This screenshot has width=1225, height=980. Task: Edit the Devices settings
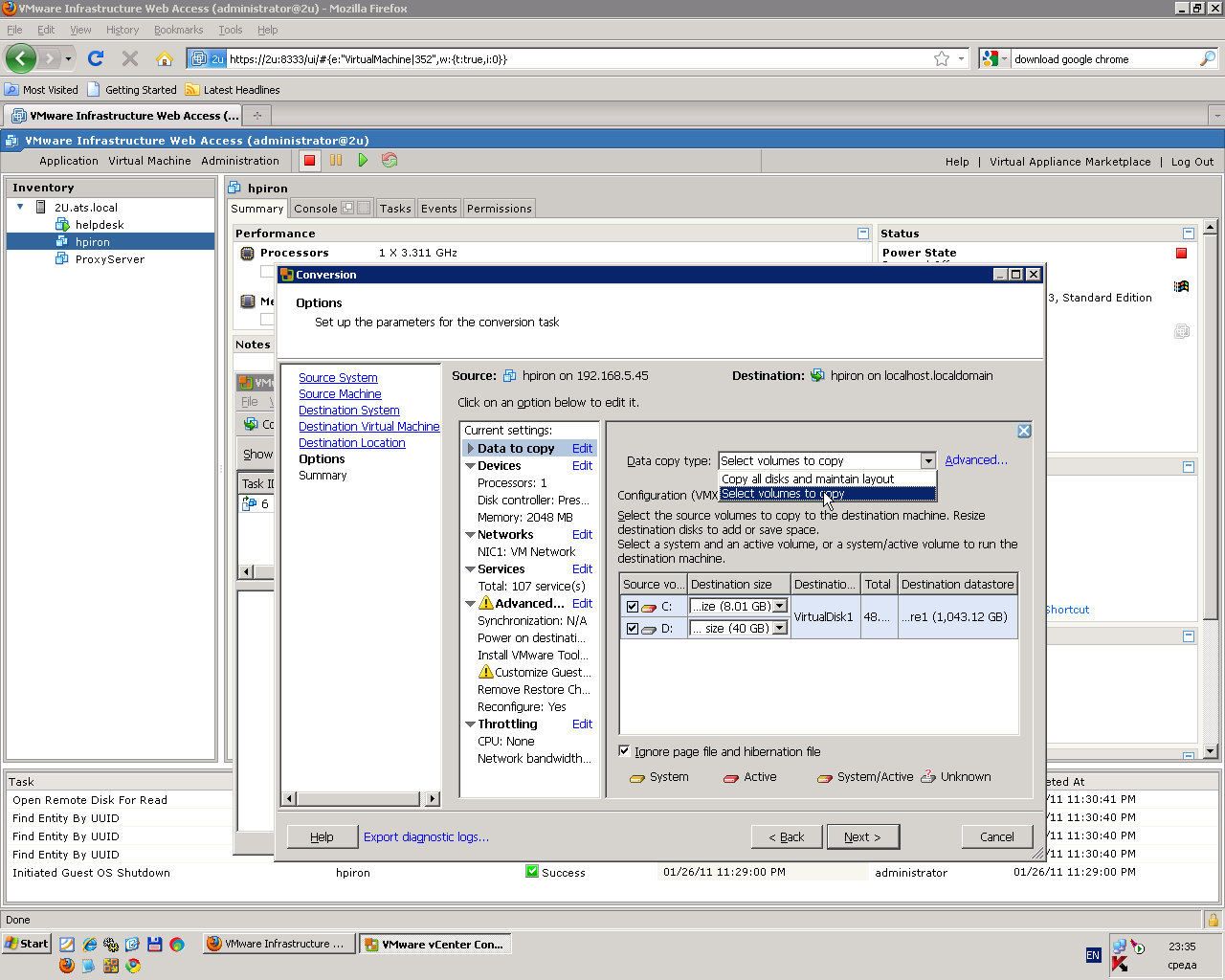pyautogui.click(x=583, y=466)
